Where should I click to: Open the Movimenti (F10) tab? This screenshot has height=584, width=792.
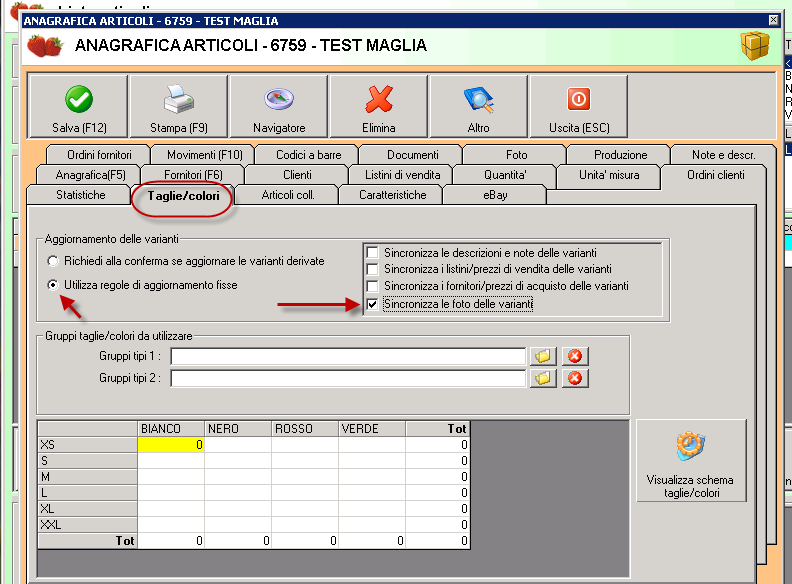tap(205, 155)
